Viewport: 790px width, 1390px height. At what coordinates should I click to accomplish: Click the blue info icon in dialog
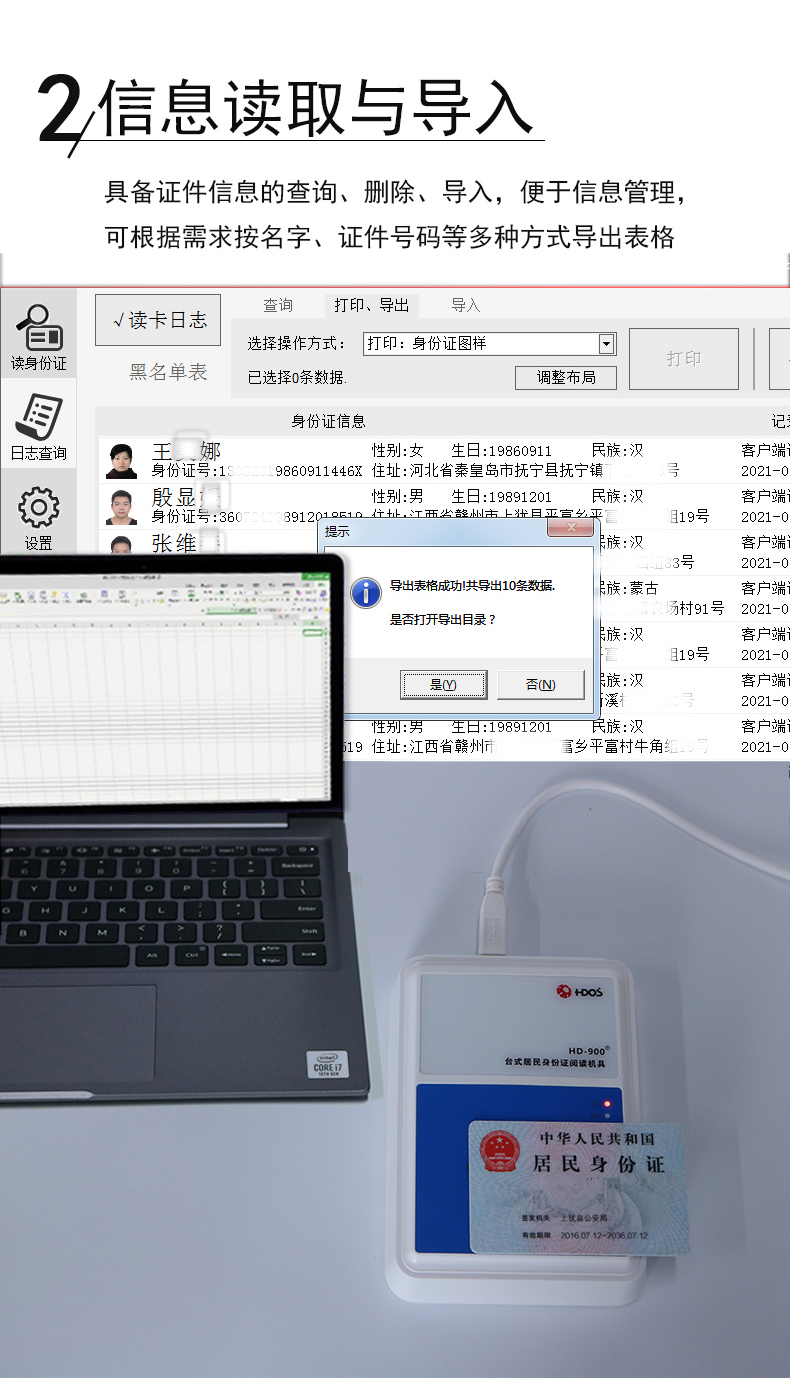(x=365, y=592)
